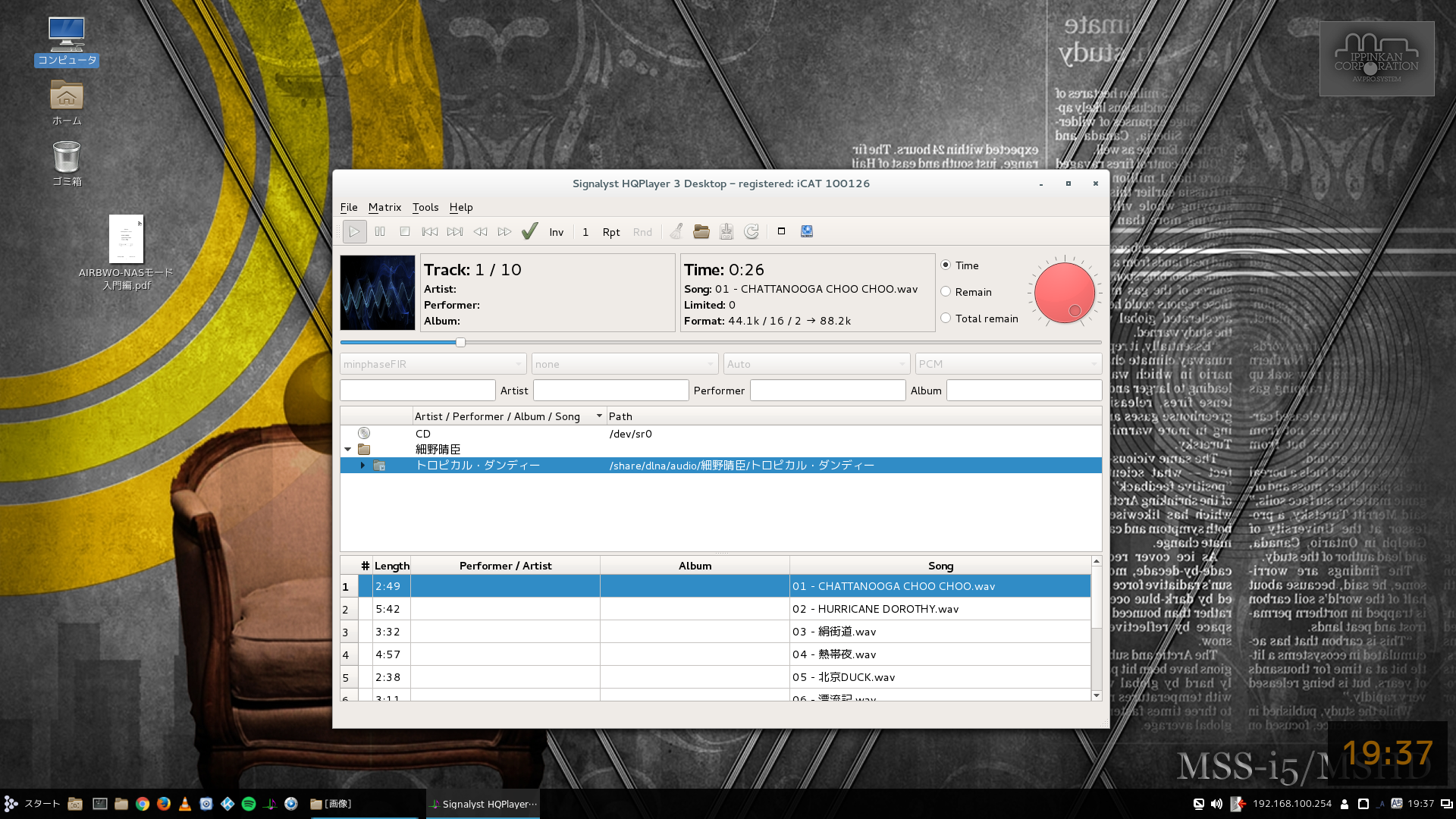This screenshot has height=819, width=1456.
Task: Click the broom clear playlist icon
Action: (x=676, y=232)
